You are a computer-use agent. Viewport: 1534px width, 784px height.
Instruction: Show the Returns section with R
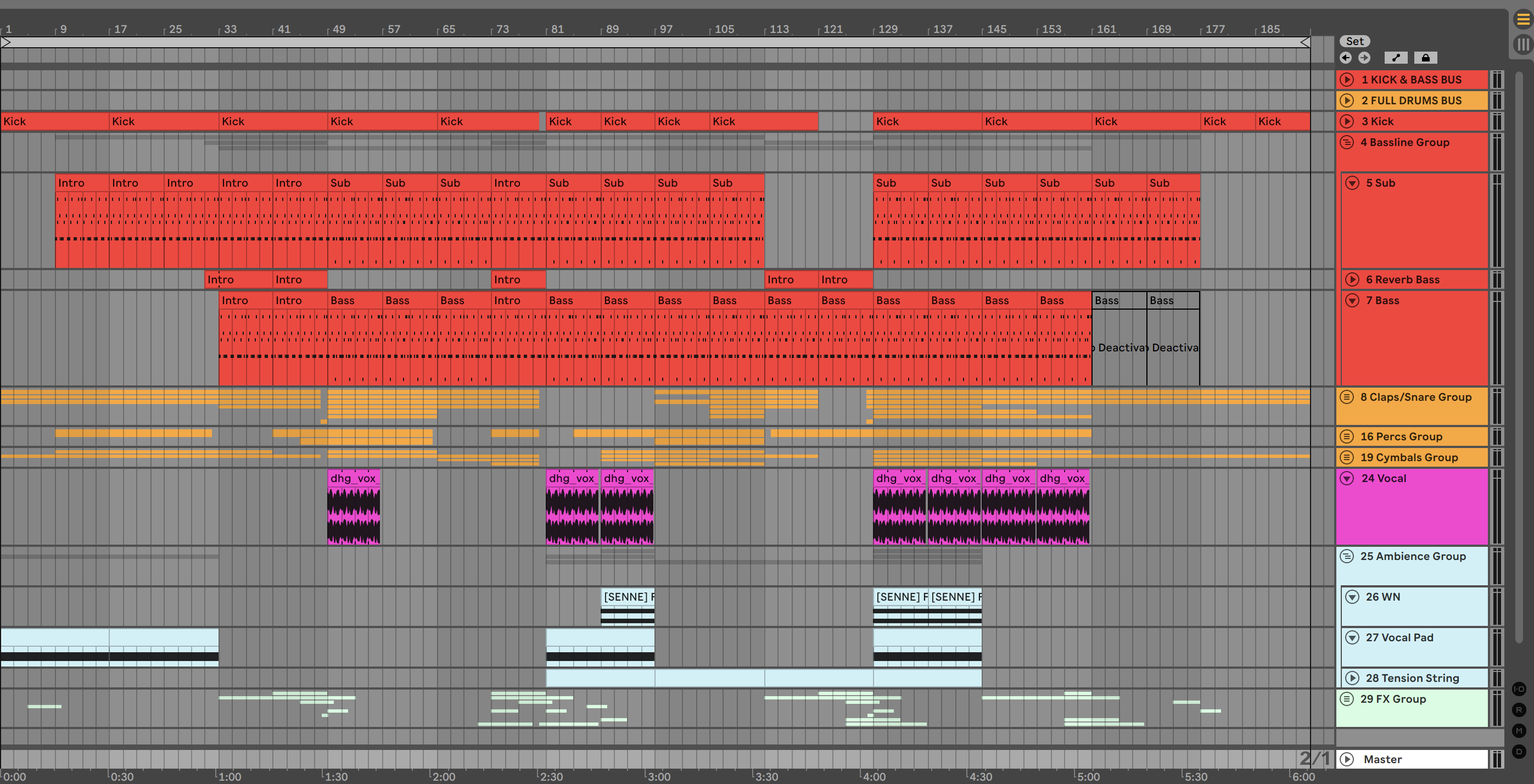(x=1519, y=709)
